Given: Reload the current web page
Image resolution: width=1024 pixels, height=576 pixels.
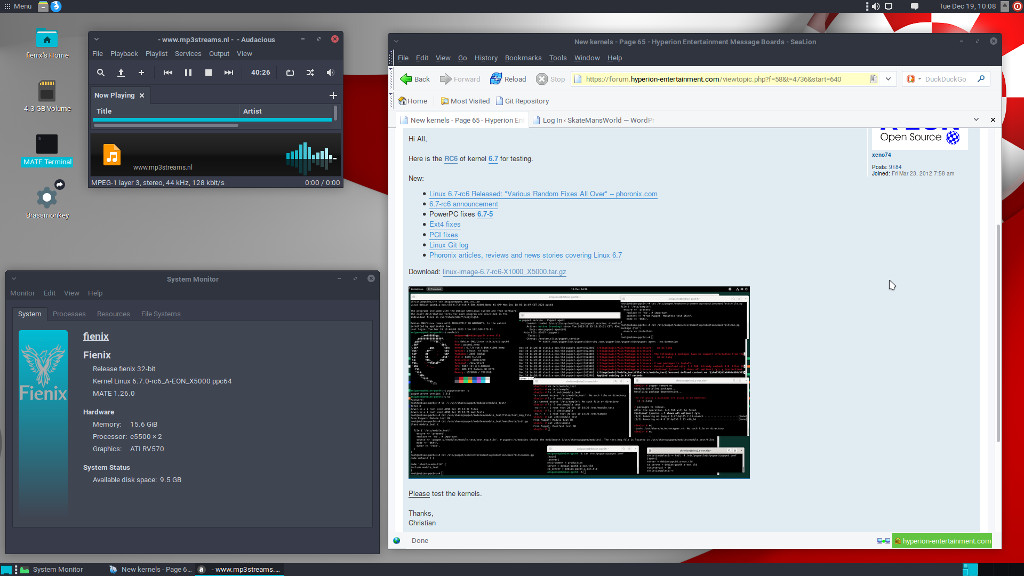Looking at the screenshot, I should pos(508,79).
